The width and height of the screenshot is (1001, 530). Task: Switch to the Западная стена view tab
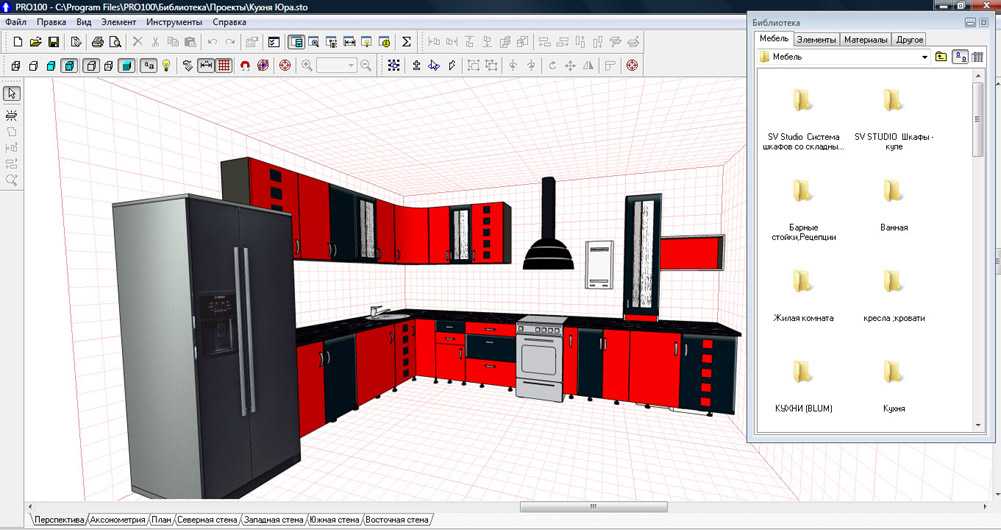tap(274, 520)
